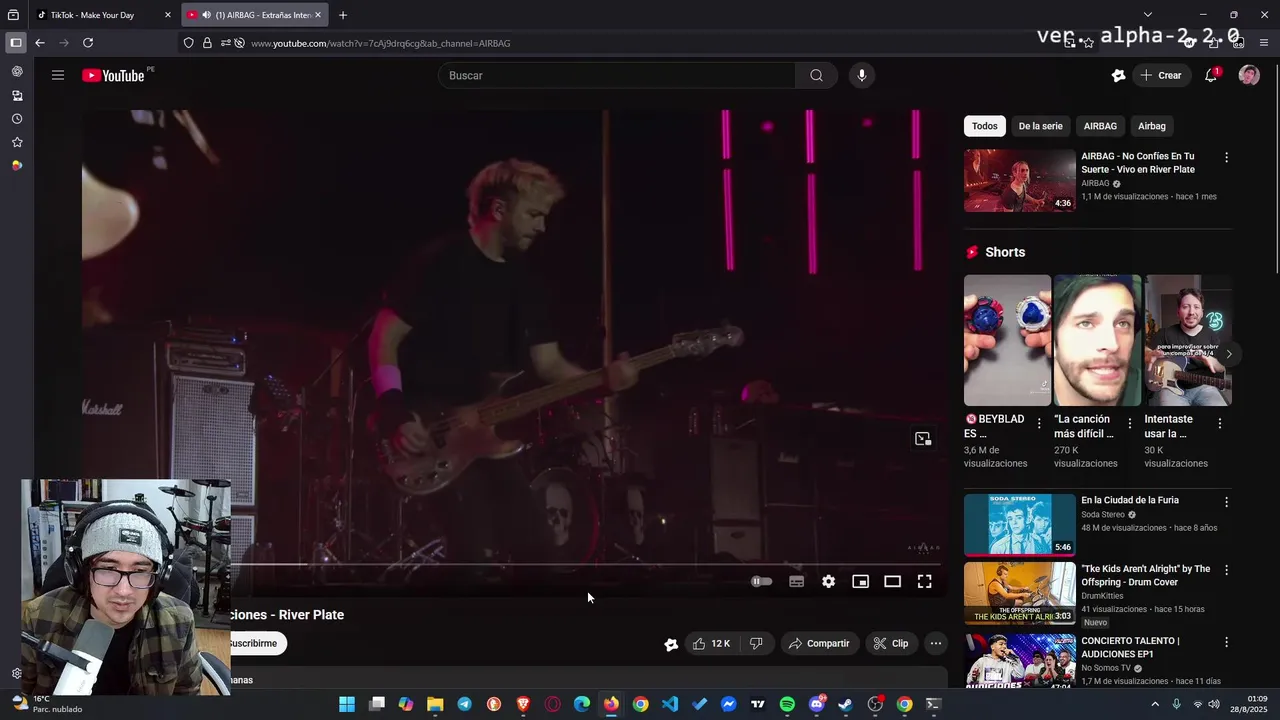Show next Shorts with arrow chevron
Screen dimensions: 1280x720
(1229, 354)
